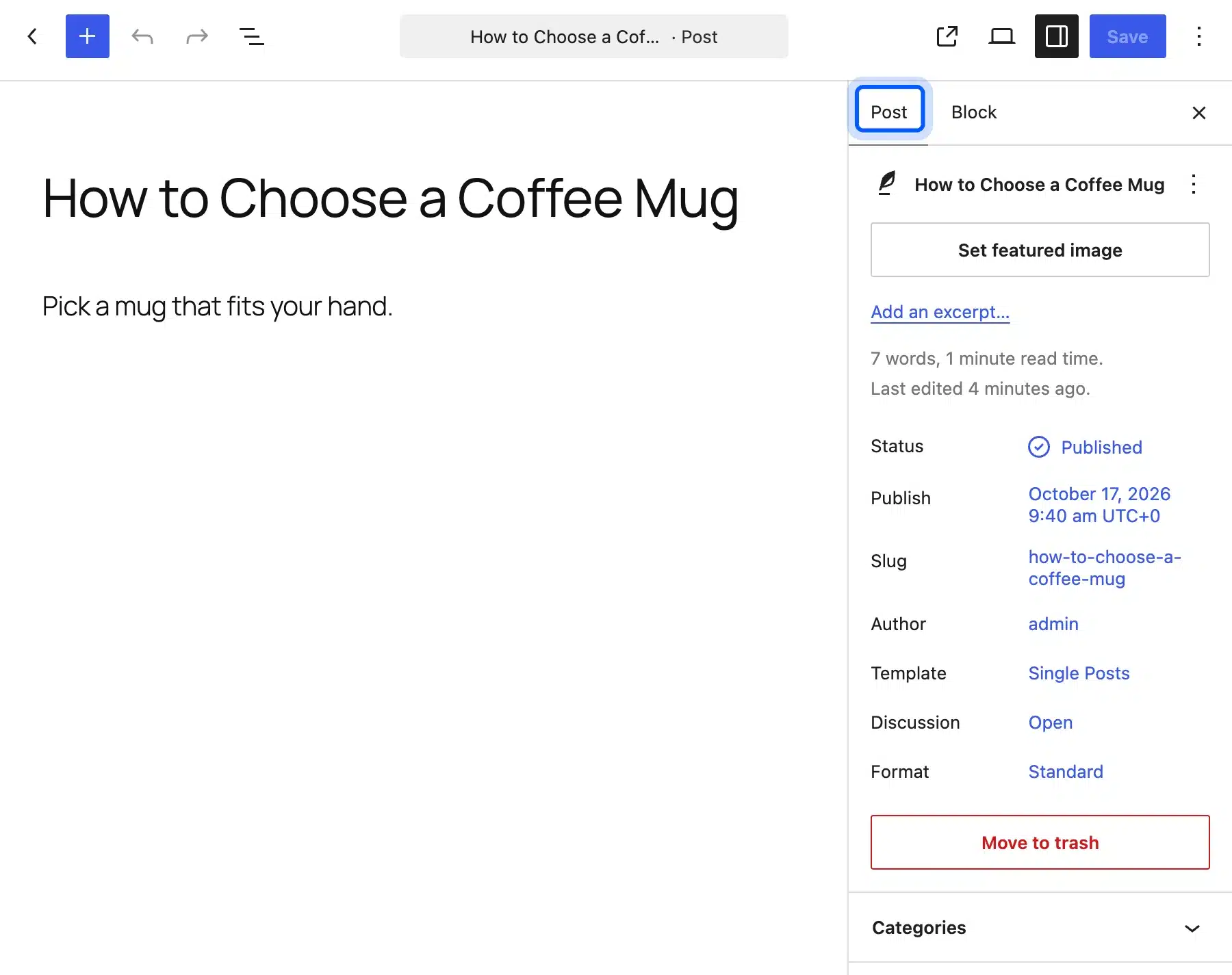Change the publish date October 17, 2026

coord(1100,505)
